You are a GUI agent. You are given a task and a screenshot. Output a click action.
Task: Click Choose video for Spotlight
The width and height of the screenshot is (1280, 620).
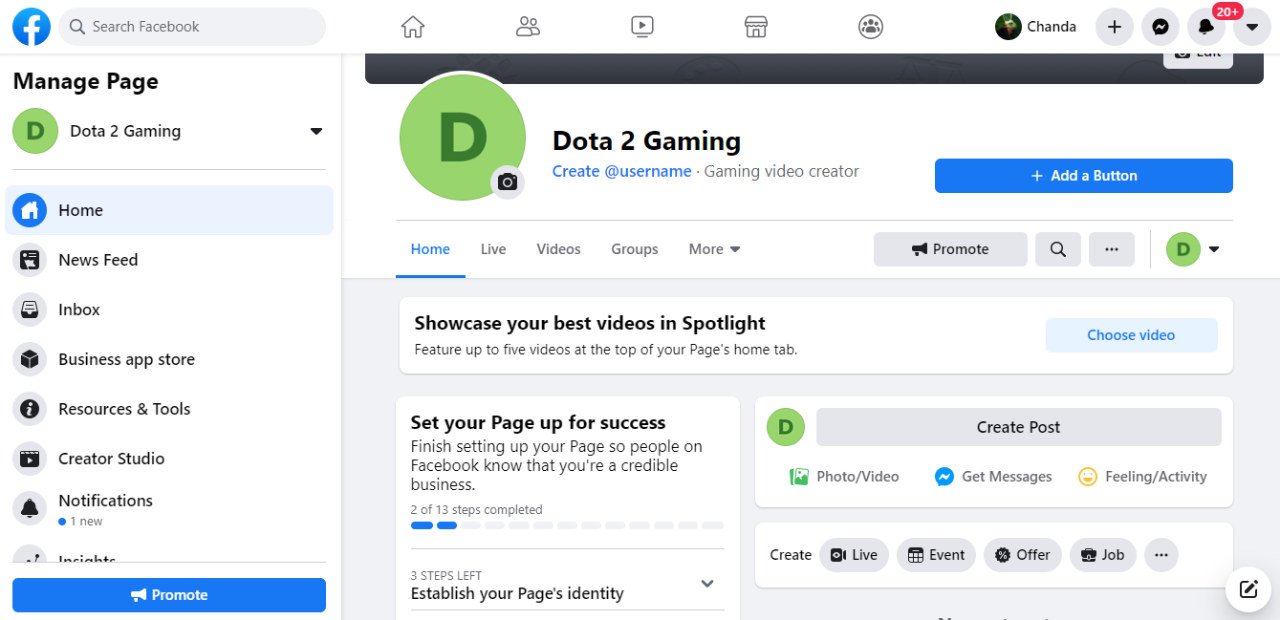[1132, 335]
